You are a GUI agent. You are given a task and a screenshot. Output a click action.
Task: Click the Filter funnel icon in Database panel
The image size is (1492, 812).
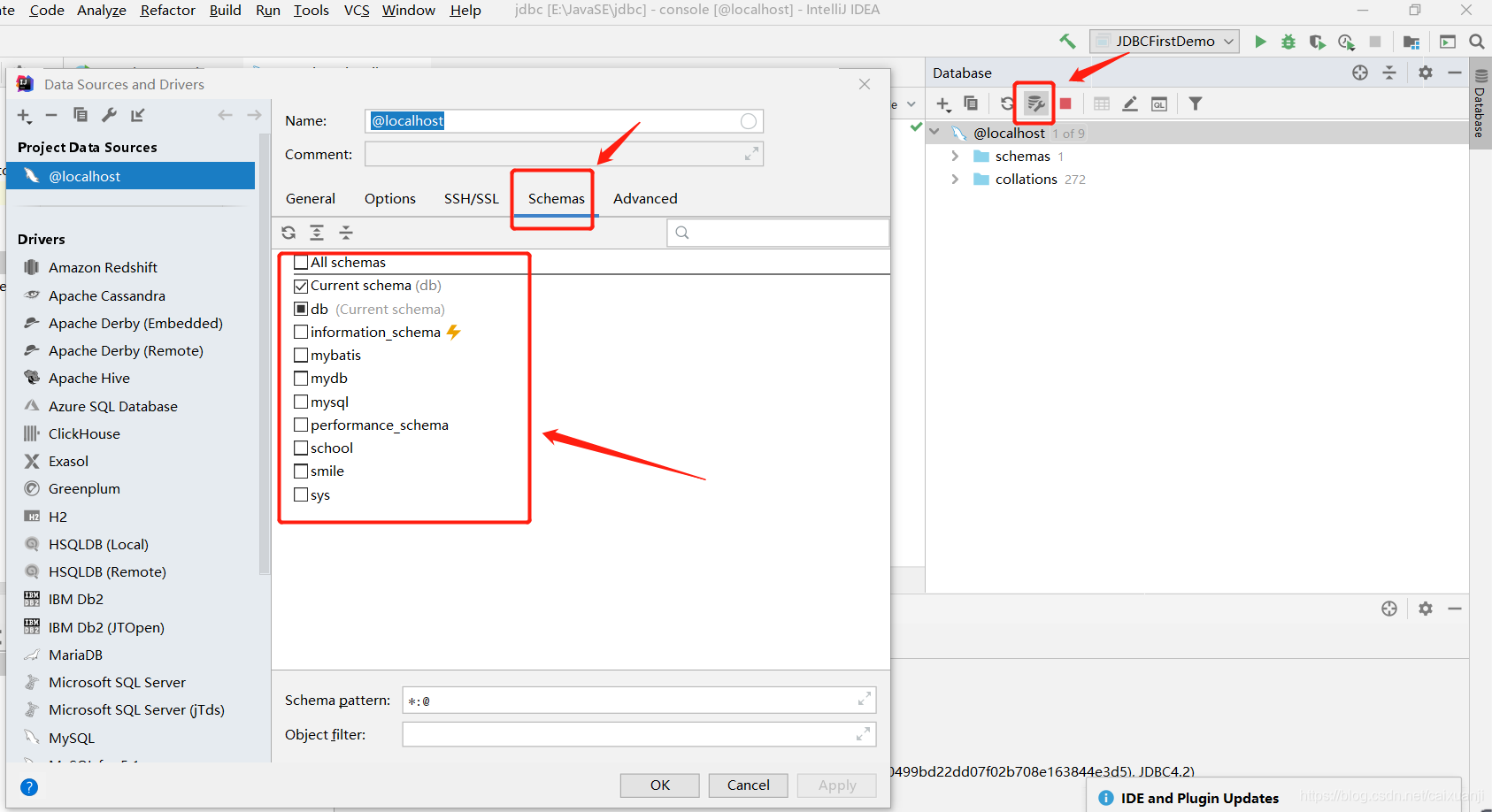coord(1196,103)
